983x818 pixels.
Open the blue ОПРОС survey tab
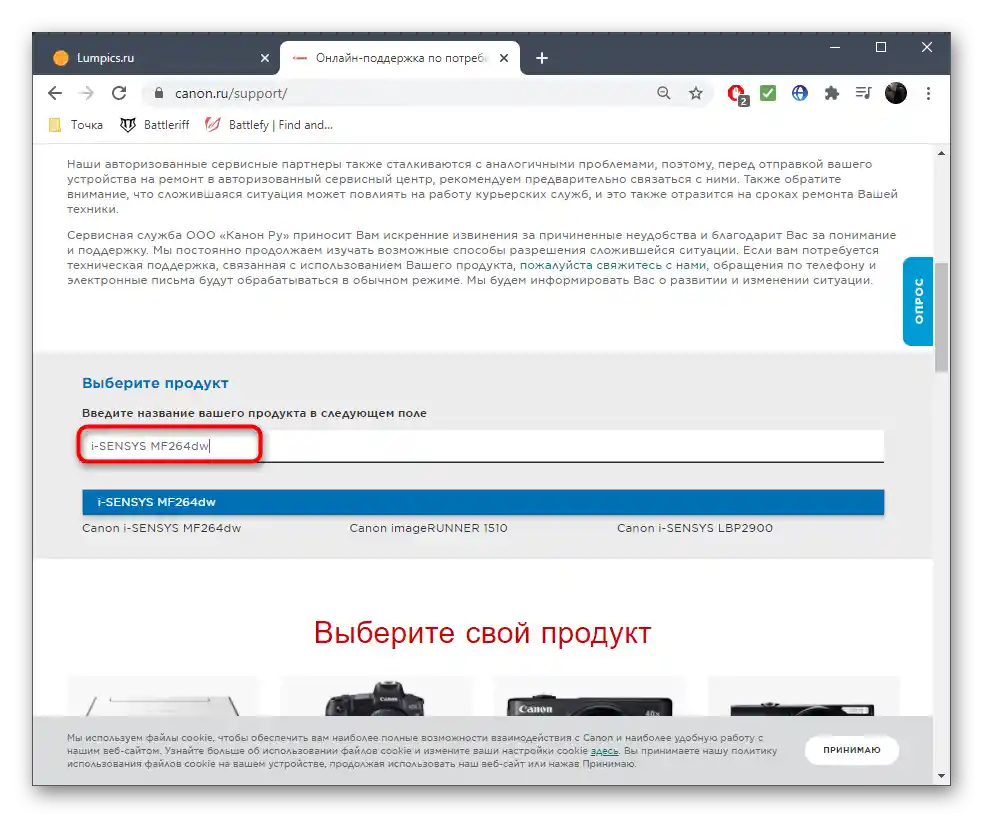coord(918,302)
